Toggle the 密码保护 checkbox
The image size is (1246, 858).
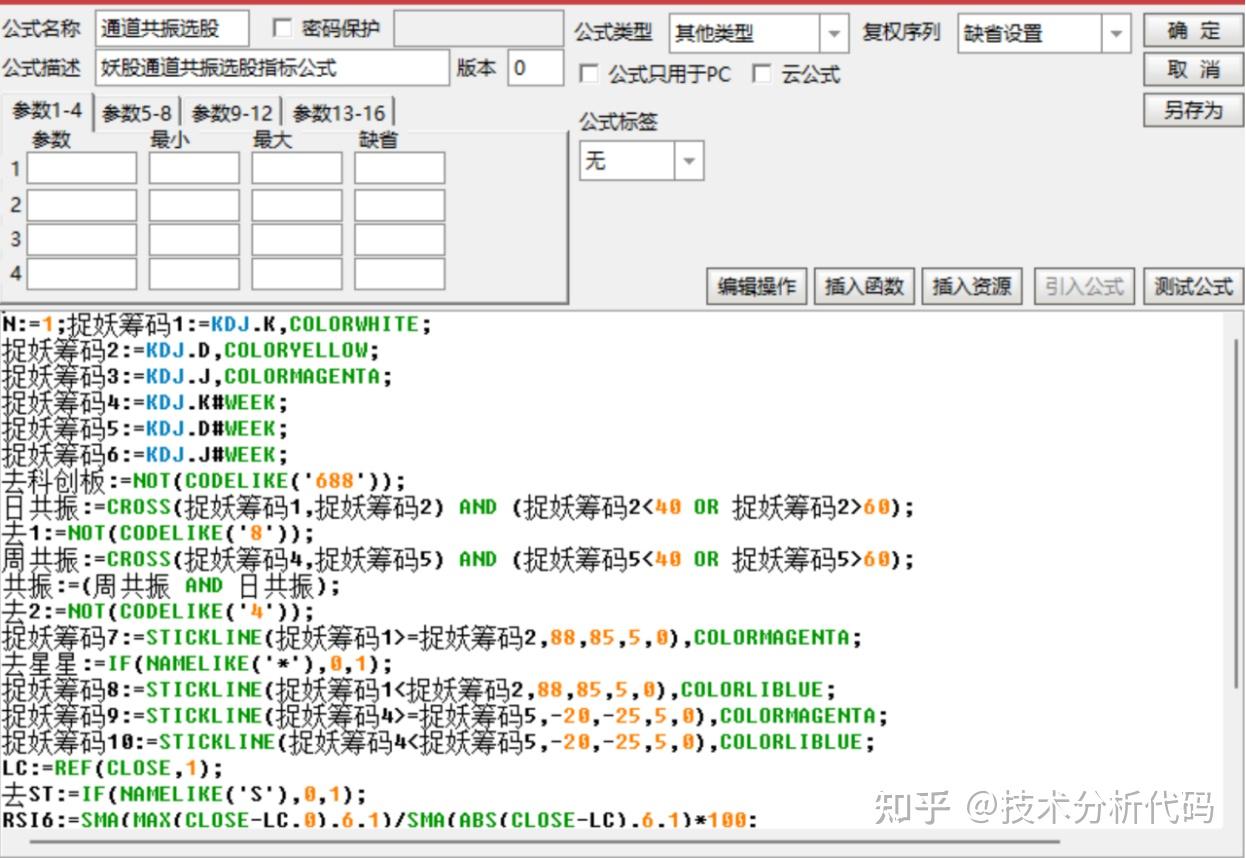coord(282,28)
